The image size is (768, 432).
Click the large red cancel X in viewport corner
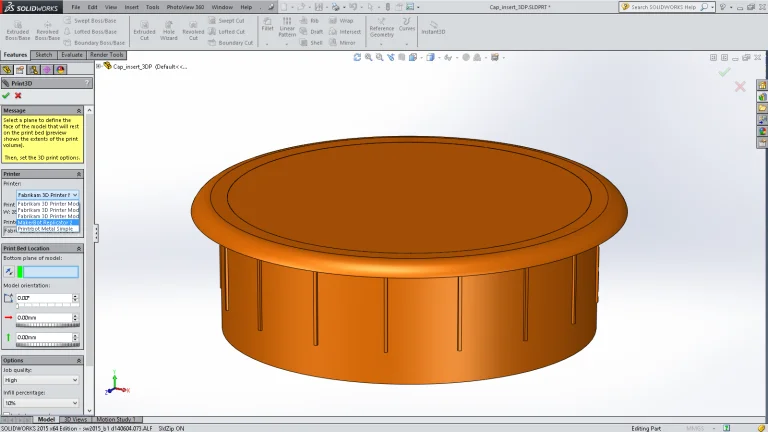click(x=740, y=87)
